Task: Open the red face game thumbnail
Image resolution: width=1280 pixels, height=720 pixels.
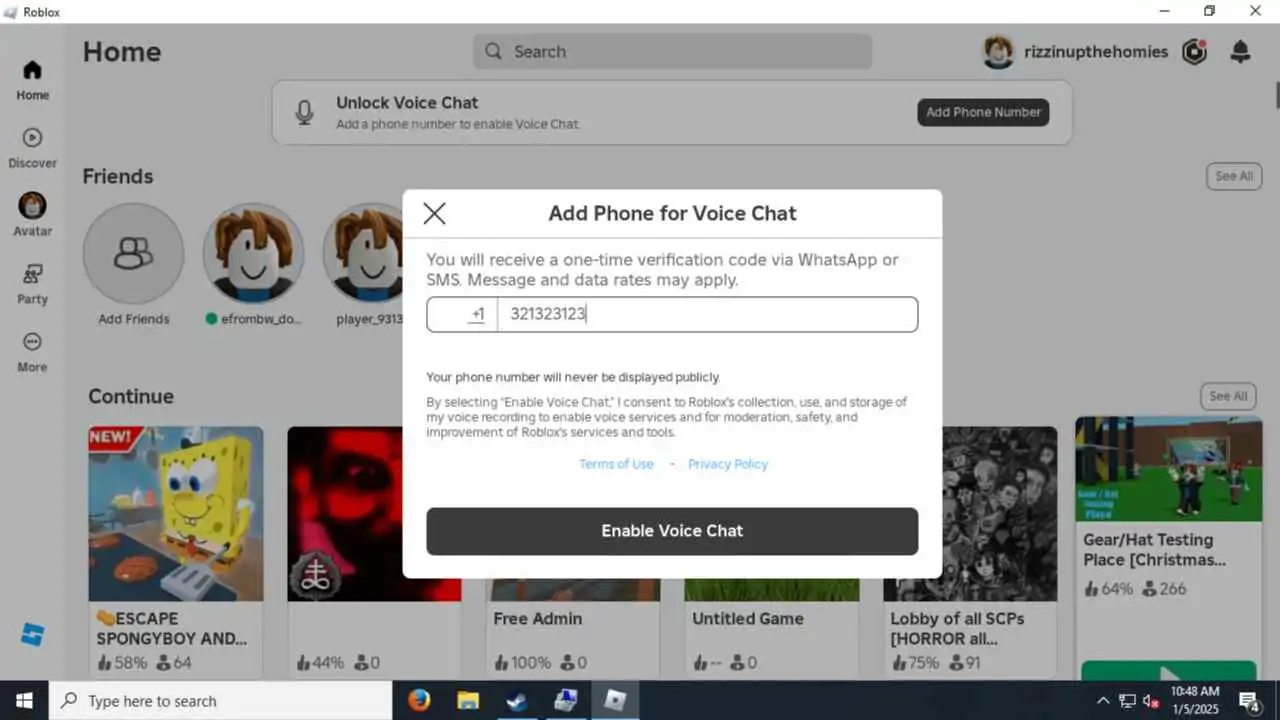Action: point(345,514)
